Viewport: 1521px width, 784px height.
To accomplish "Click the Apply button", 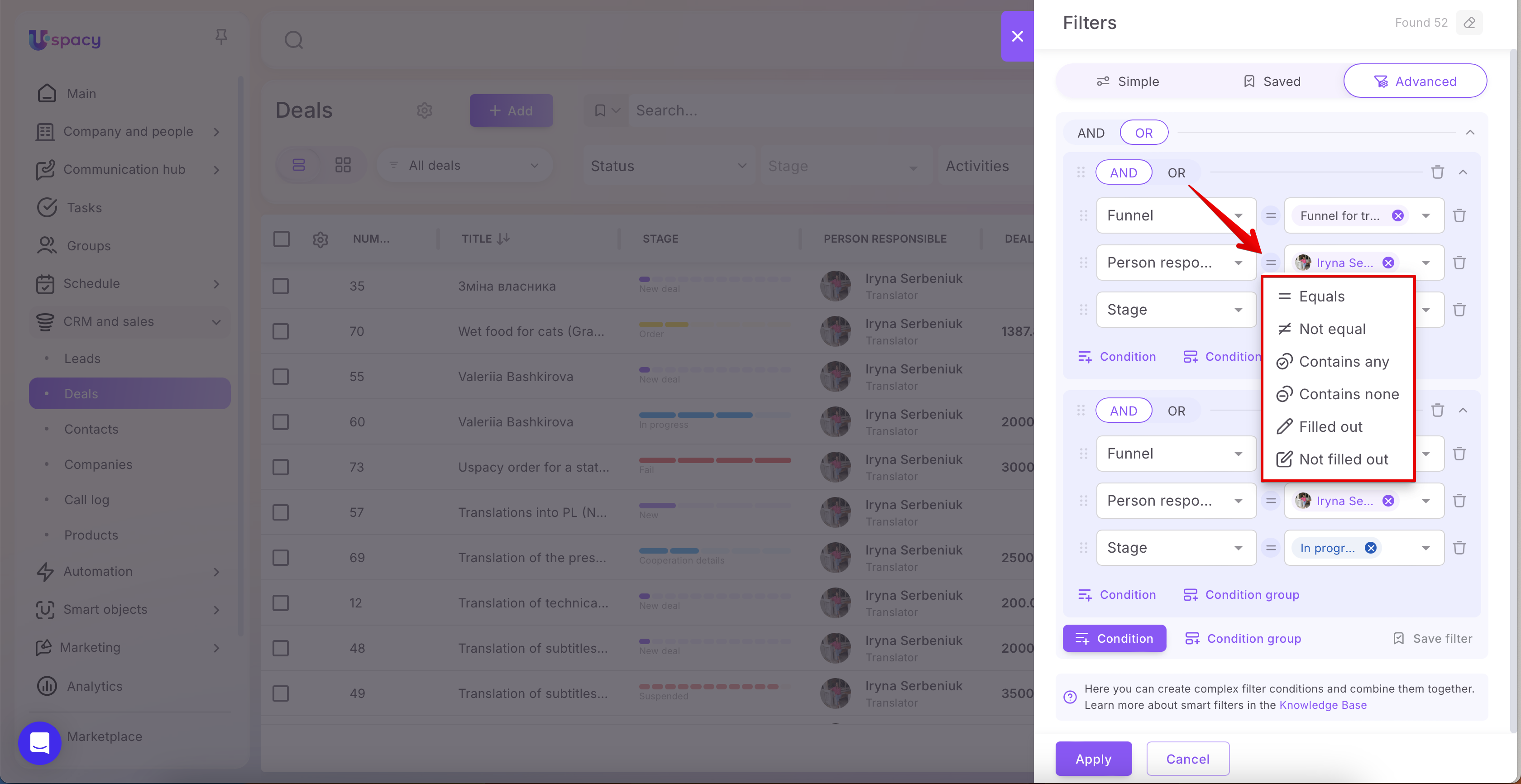I will tap(1093, 759).
